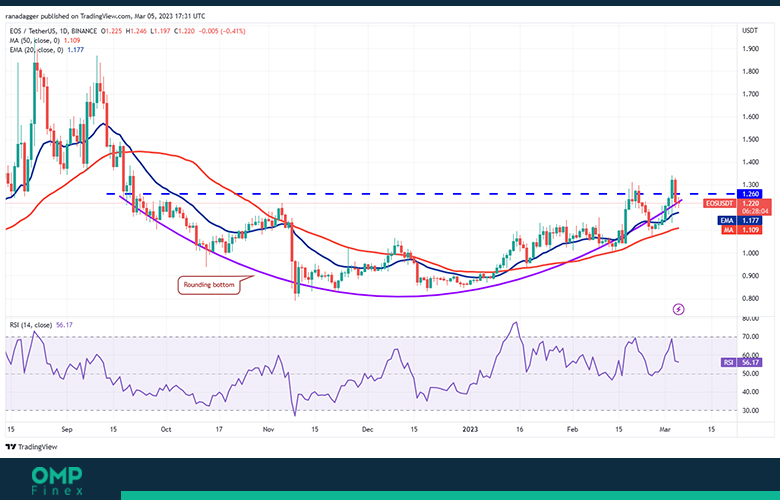The height and width of the screenshot is (500, 780).
Task: Click the MA 1.109 axis label
Action: 741,230
